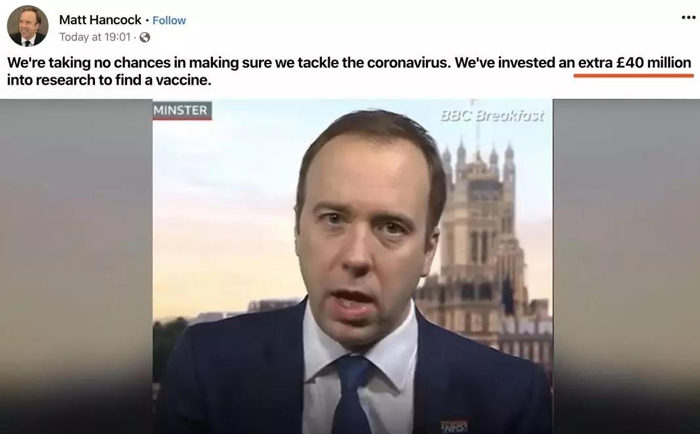Click the orange underline beneath £40 million
This screenshot has height=434, width=700.
coord(633,75)
